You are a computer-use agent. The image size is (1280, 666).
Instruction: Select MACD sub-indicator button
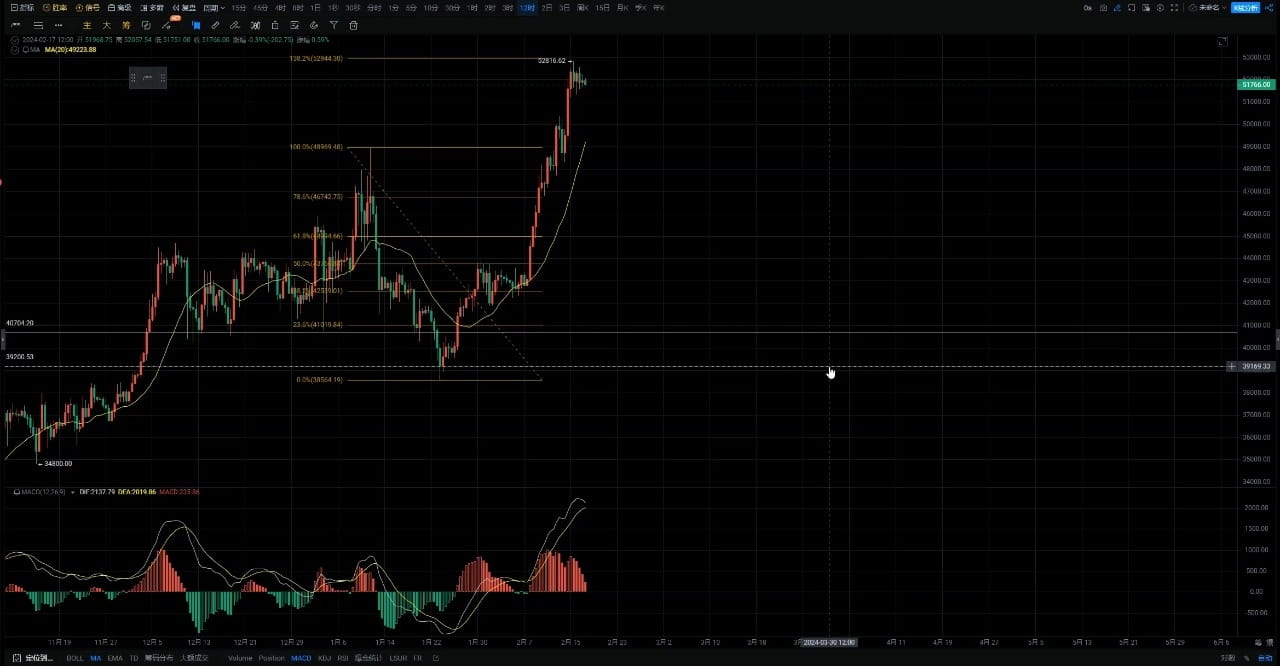(x=301, y=658)
